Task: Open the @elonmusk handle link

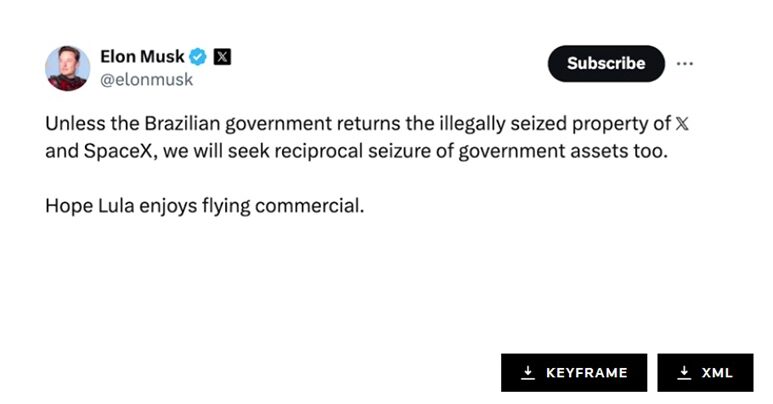Action: (146, 79)
